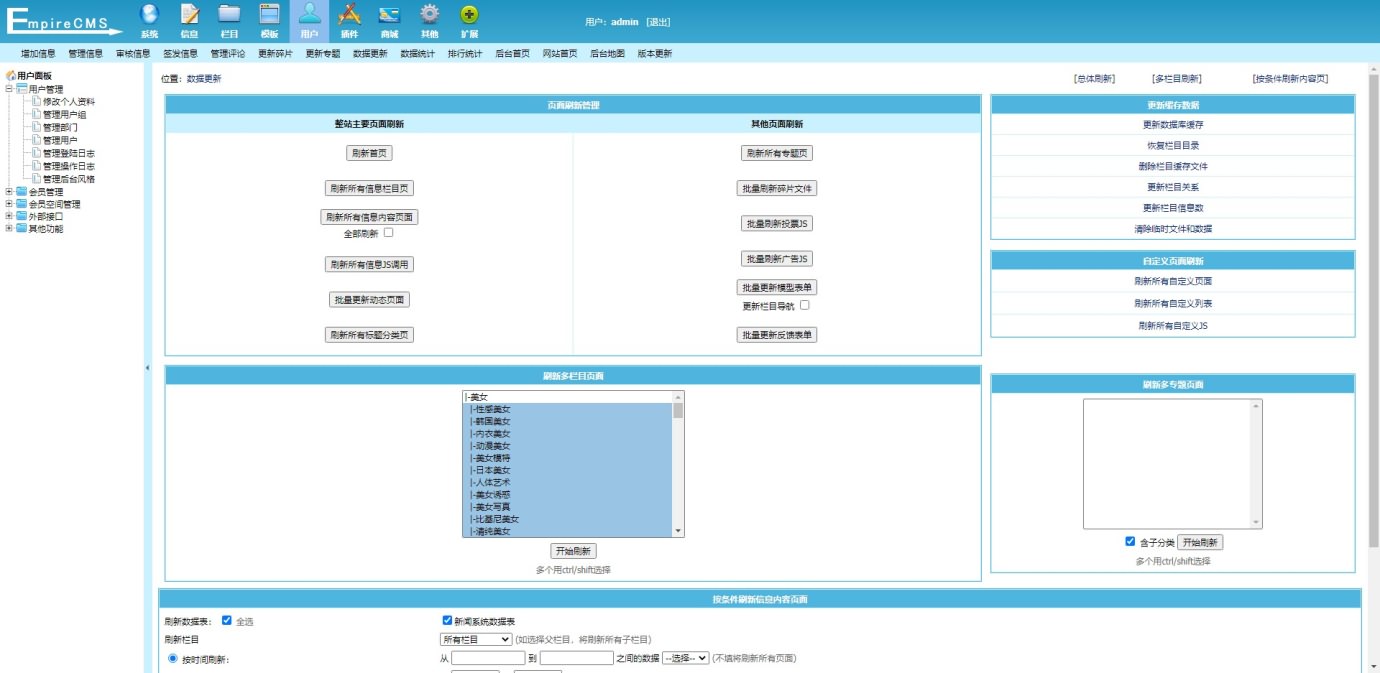The image size is (1380, 673).
Task: Open the 扩展 (Extension) plus icon
Action: coord(469,14)
